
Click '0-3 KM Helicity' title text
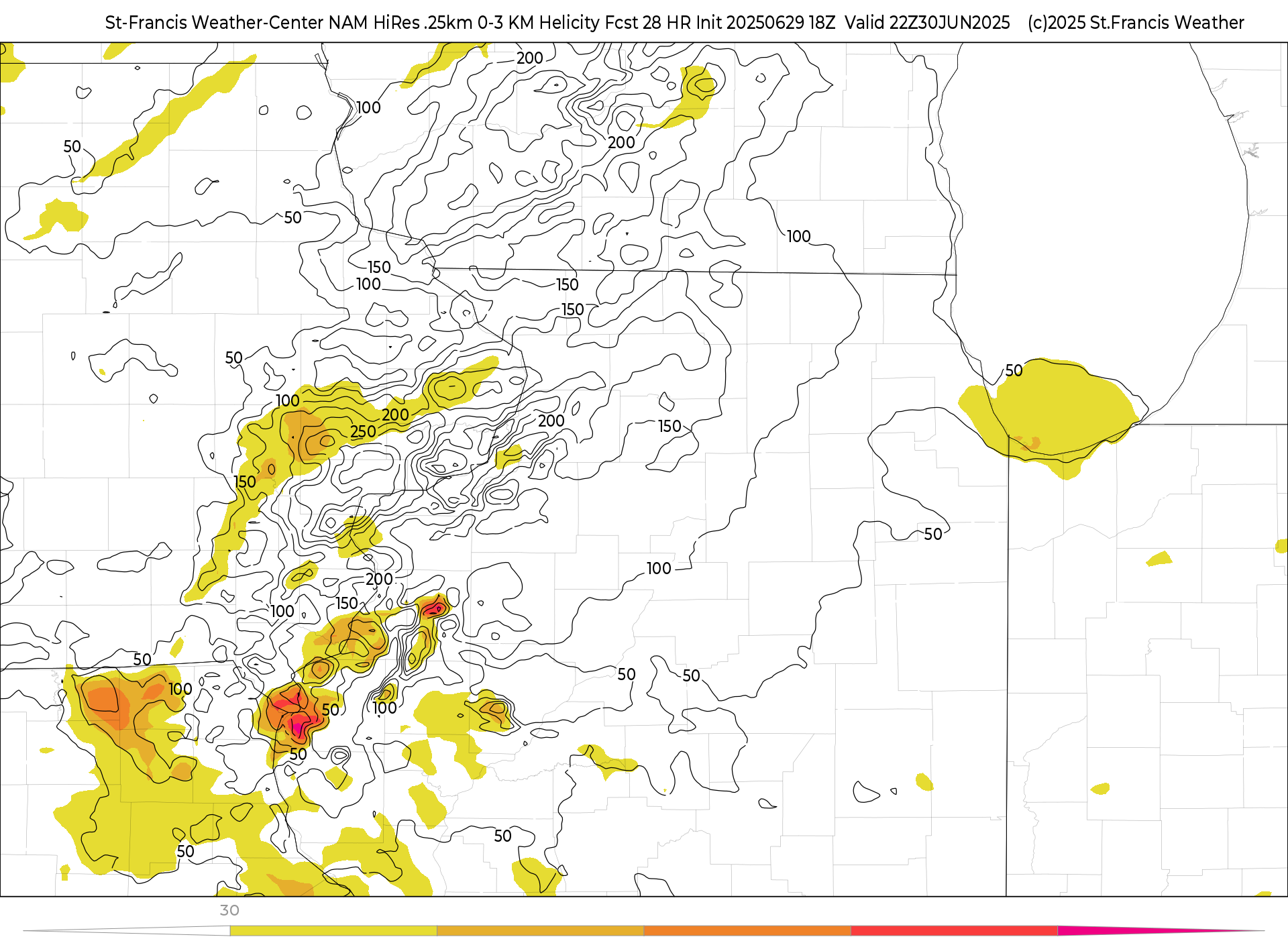tap(539, 23)
